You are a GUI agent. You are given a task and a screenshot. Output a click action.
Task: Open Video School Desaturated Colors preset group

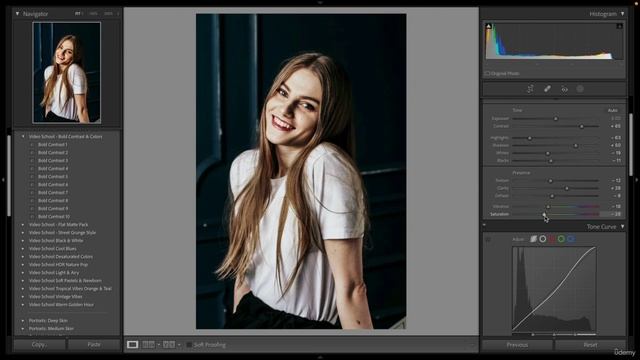pos(60,256)
